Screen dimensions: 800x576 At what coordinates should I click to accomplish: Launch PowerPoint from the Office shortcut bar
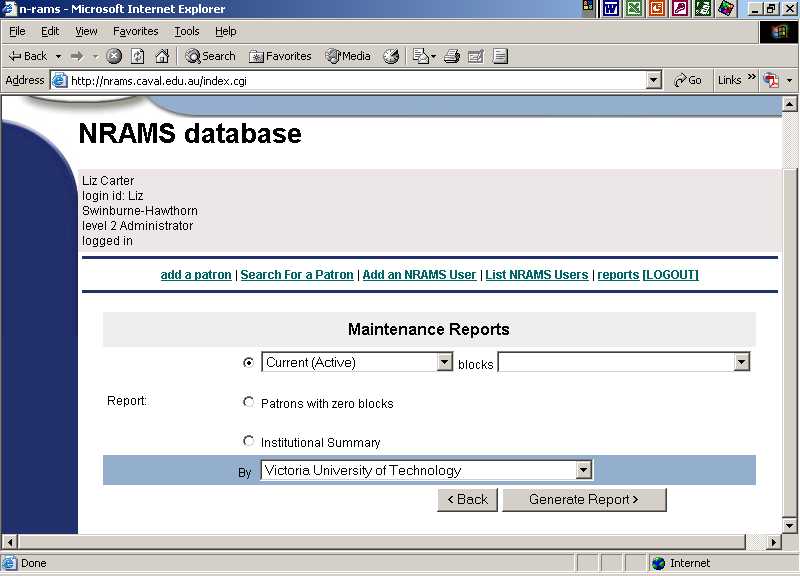[x=657, y=8]
